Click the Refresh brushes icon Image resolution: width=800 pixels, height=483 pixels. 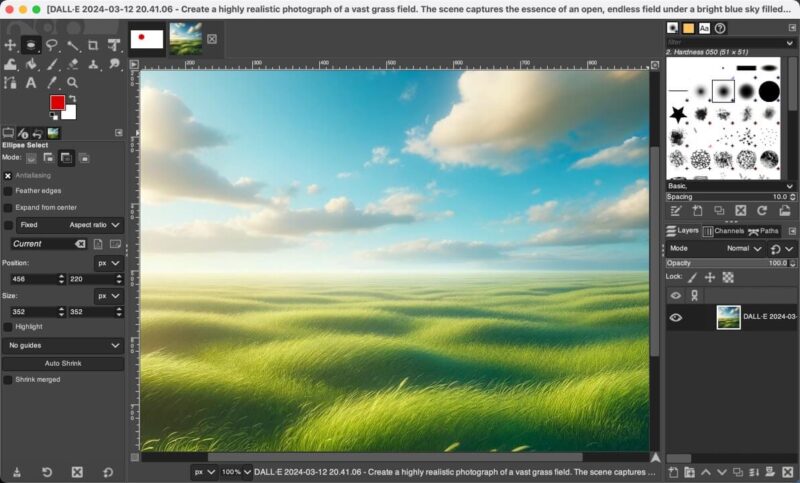(x=762, y=211)
